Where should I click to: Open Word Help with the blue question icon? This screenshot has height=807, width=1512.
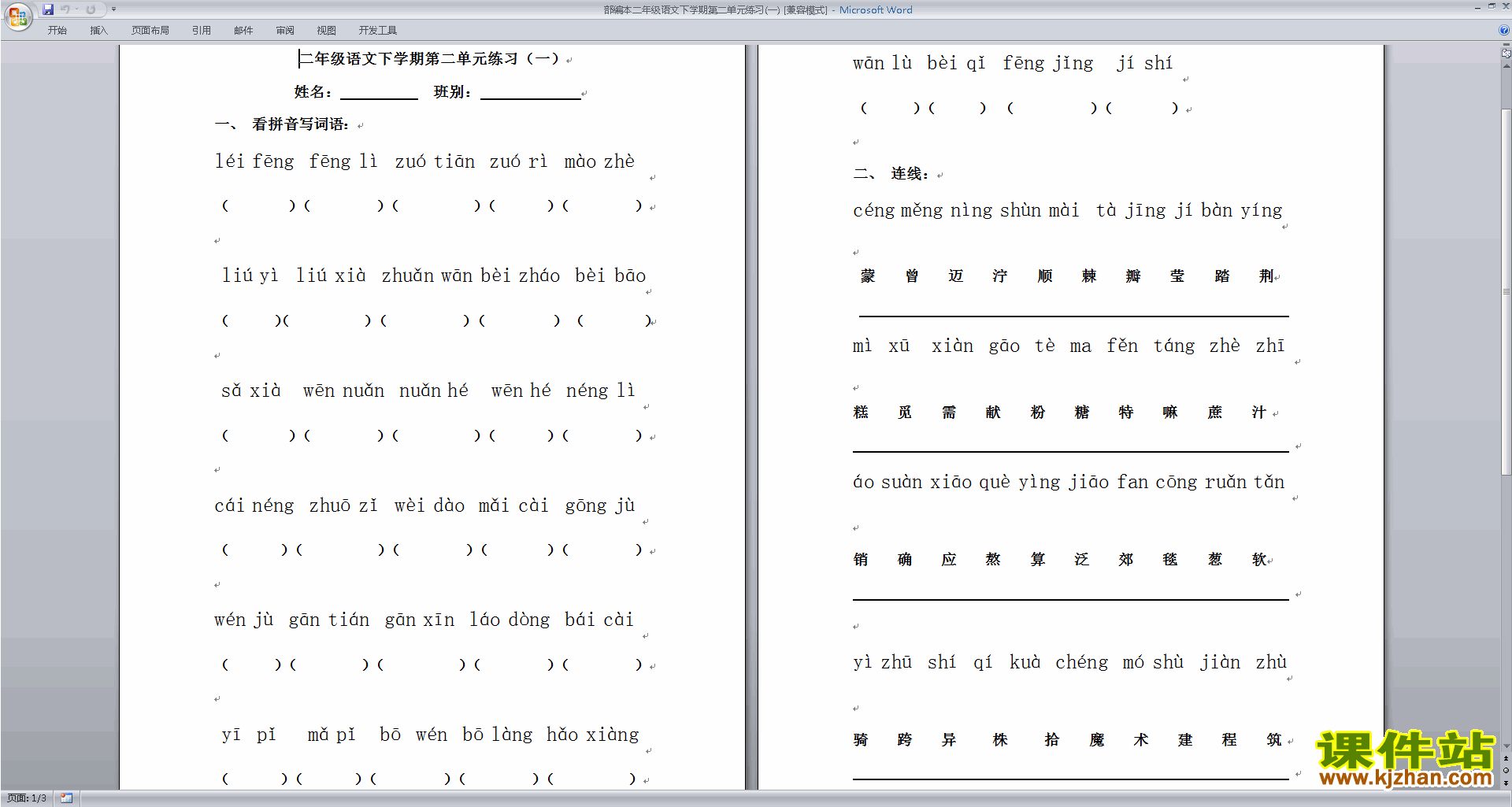(x=1504, y=31)
